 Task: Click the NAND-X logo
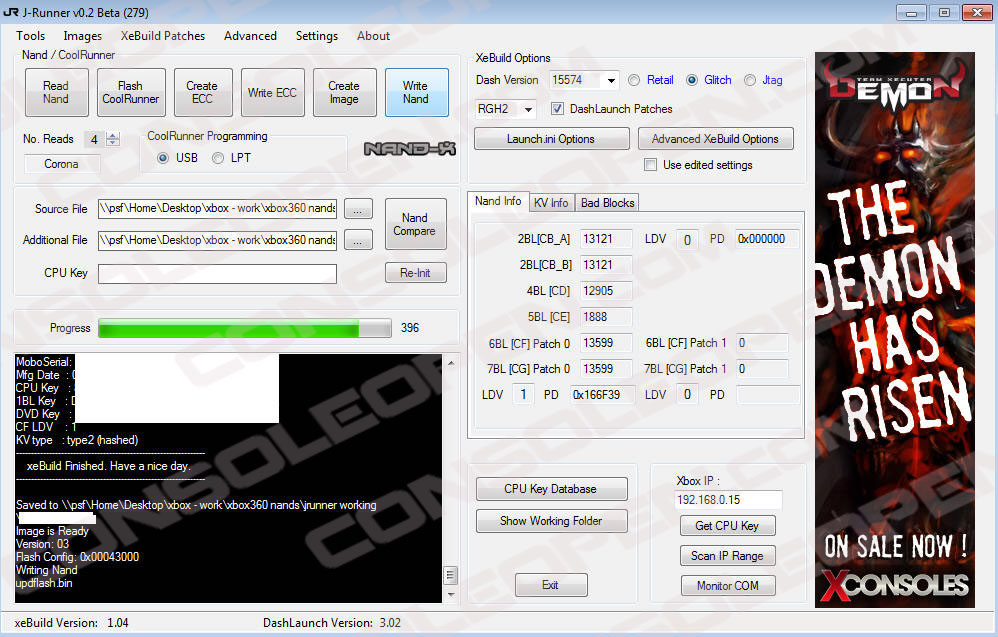click(x=410, y=149)
